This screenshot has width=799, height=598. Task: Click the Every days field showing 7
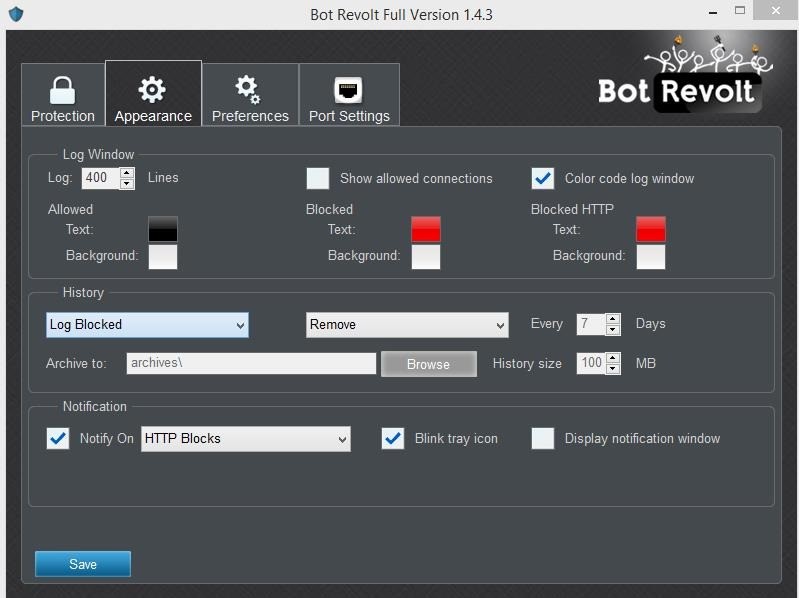[x=591, y=324]
